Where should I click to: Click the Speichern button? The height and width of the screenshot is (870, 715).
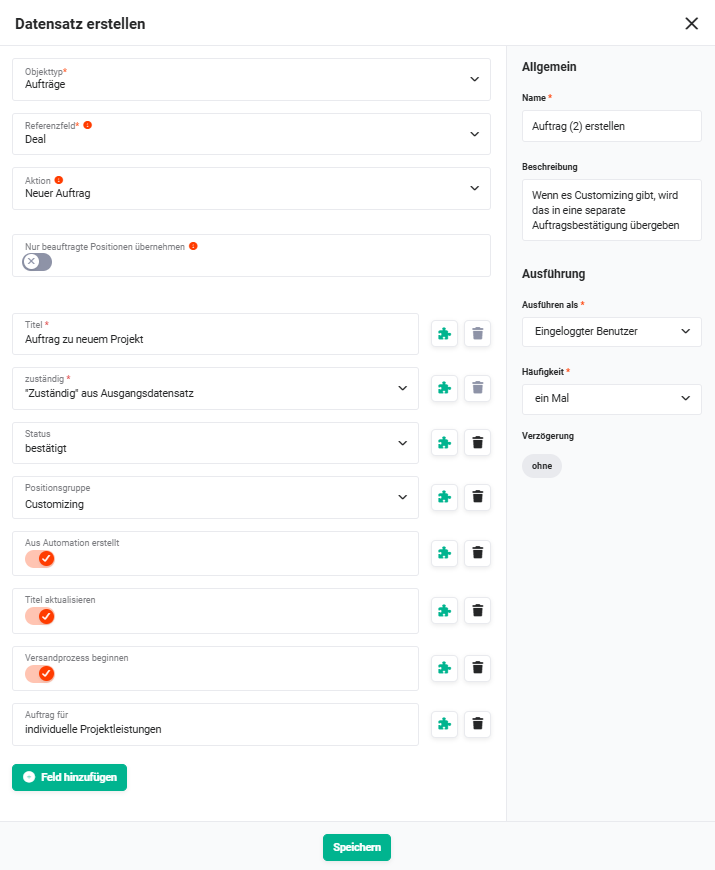pyautogui.click(x=357, y=847)
